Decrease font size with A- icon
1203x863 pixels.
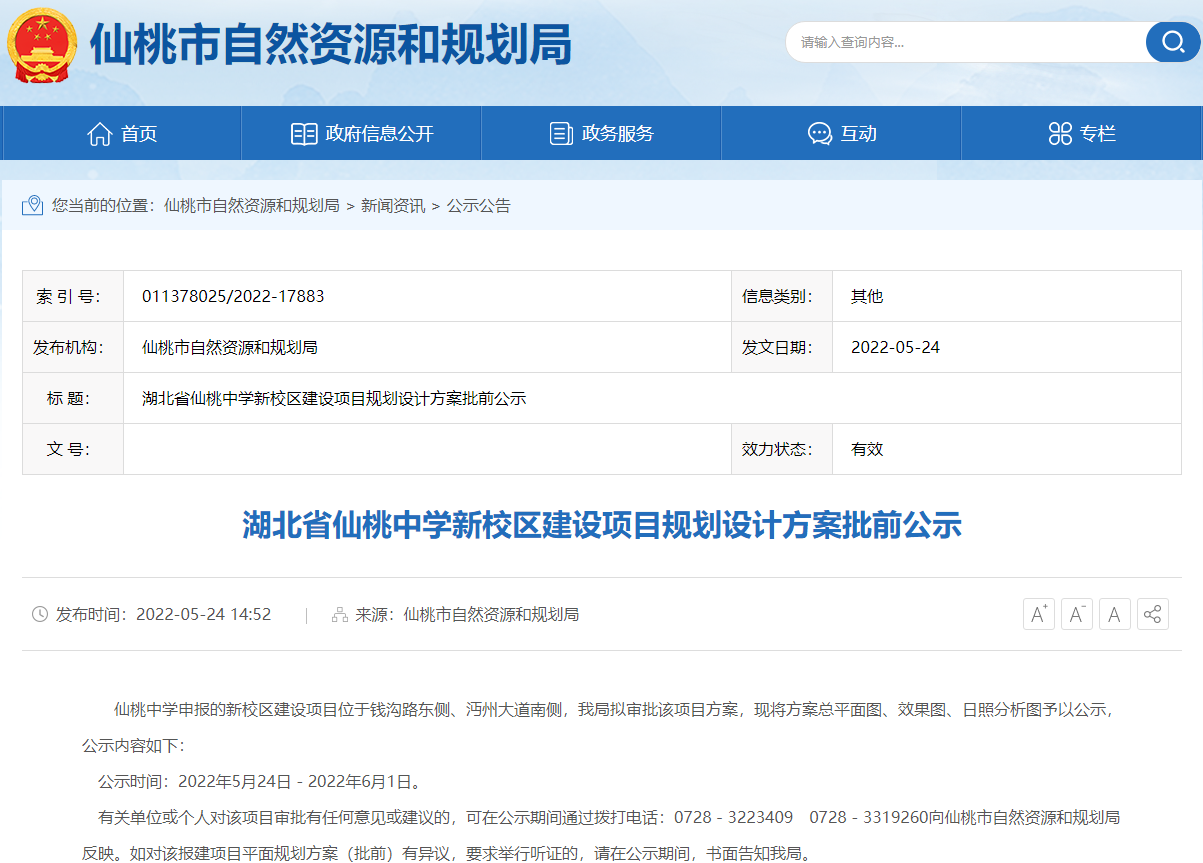tap(1076, 614)
